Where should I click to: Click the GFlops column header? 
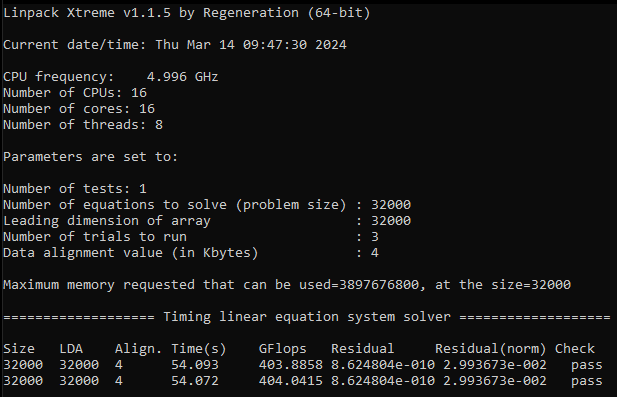282,349
